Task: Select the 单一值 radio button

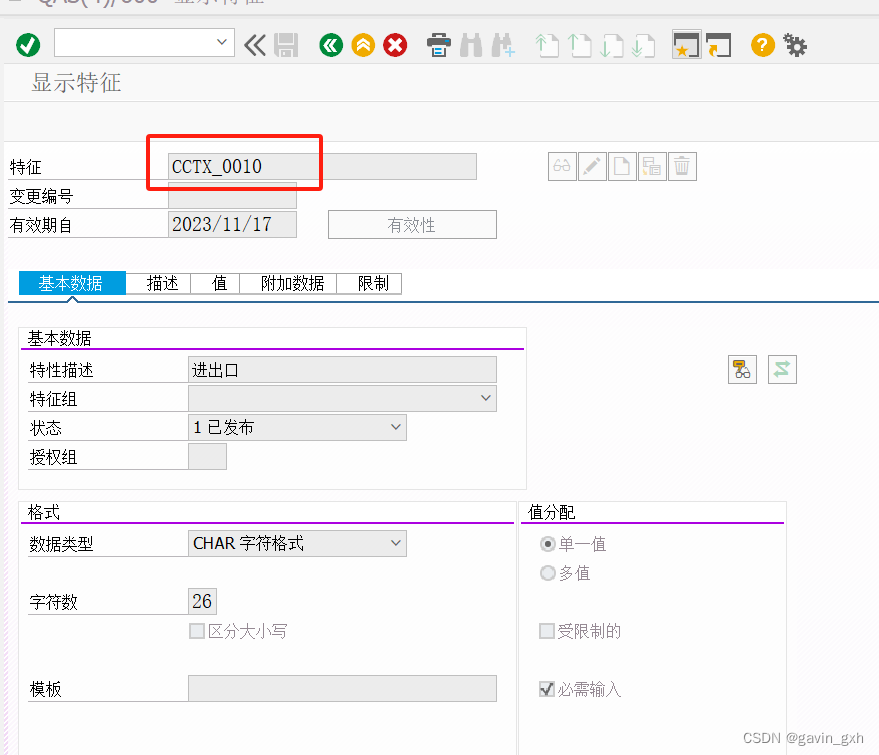Action: coord(549,544)
